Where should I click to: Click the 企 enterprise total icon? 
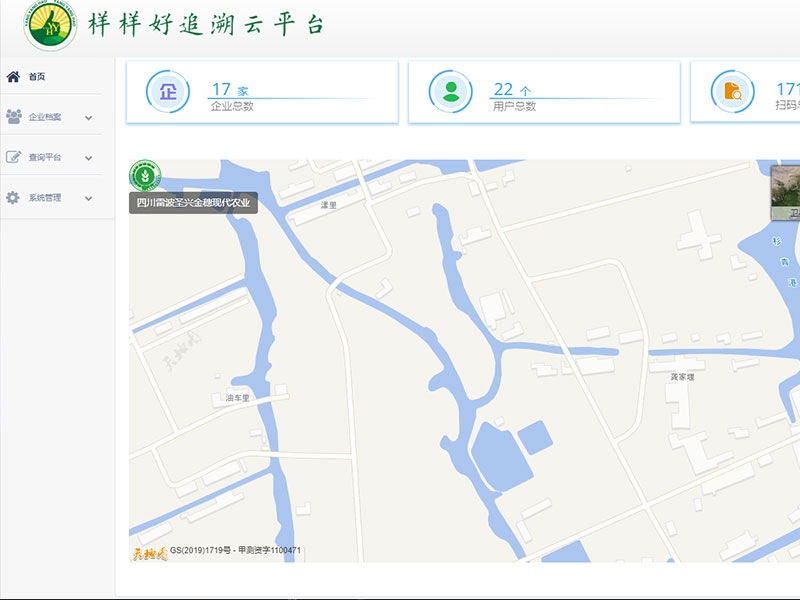[x=167, y=92]
